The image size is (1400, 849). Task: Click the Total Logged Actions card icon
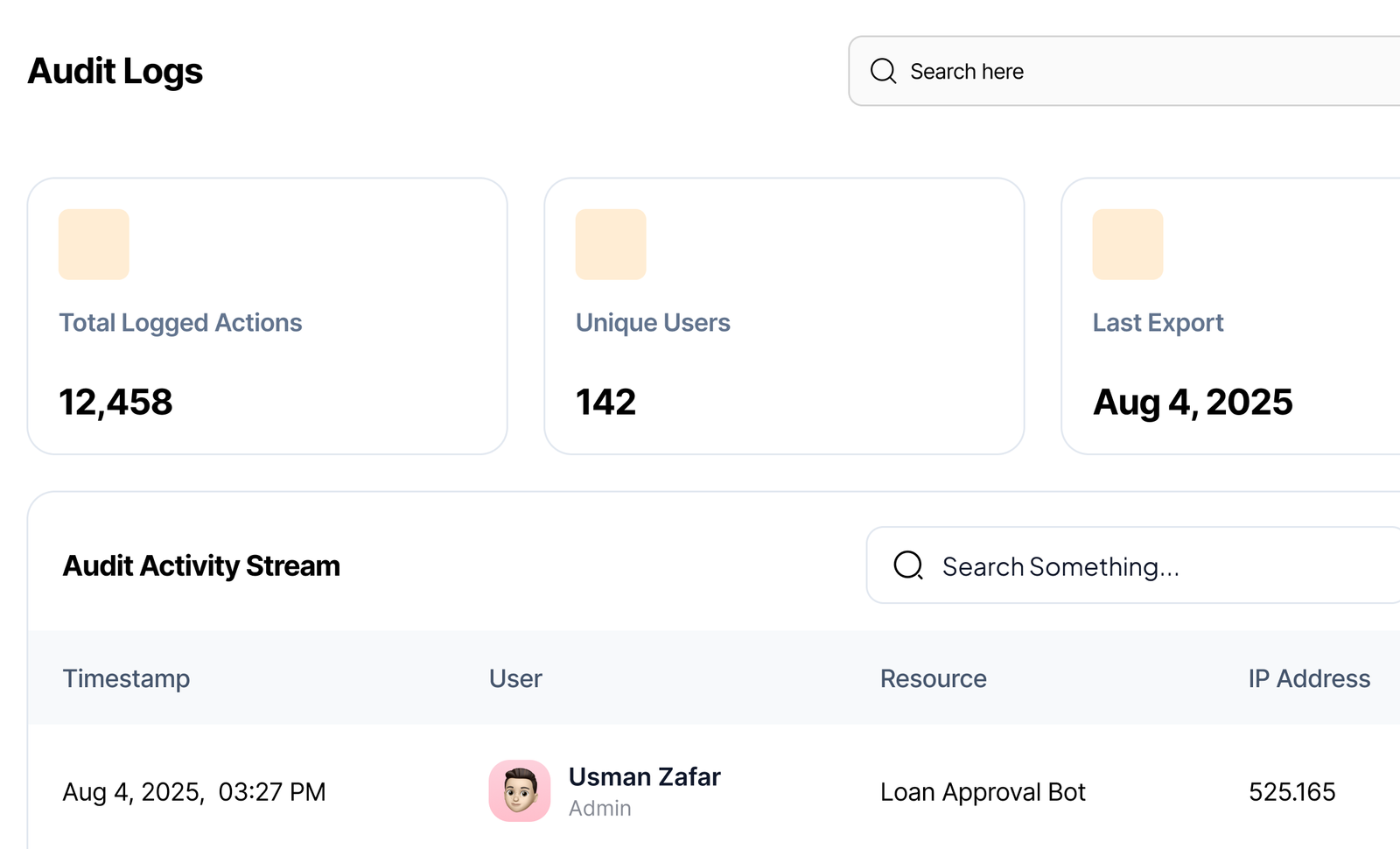point(94,244)
